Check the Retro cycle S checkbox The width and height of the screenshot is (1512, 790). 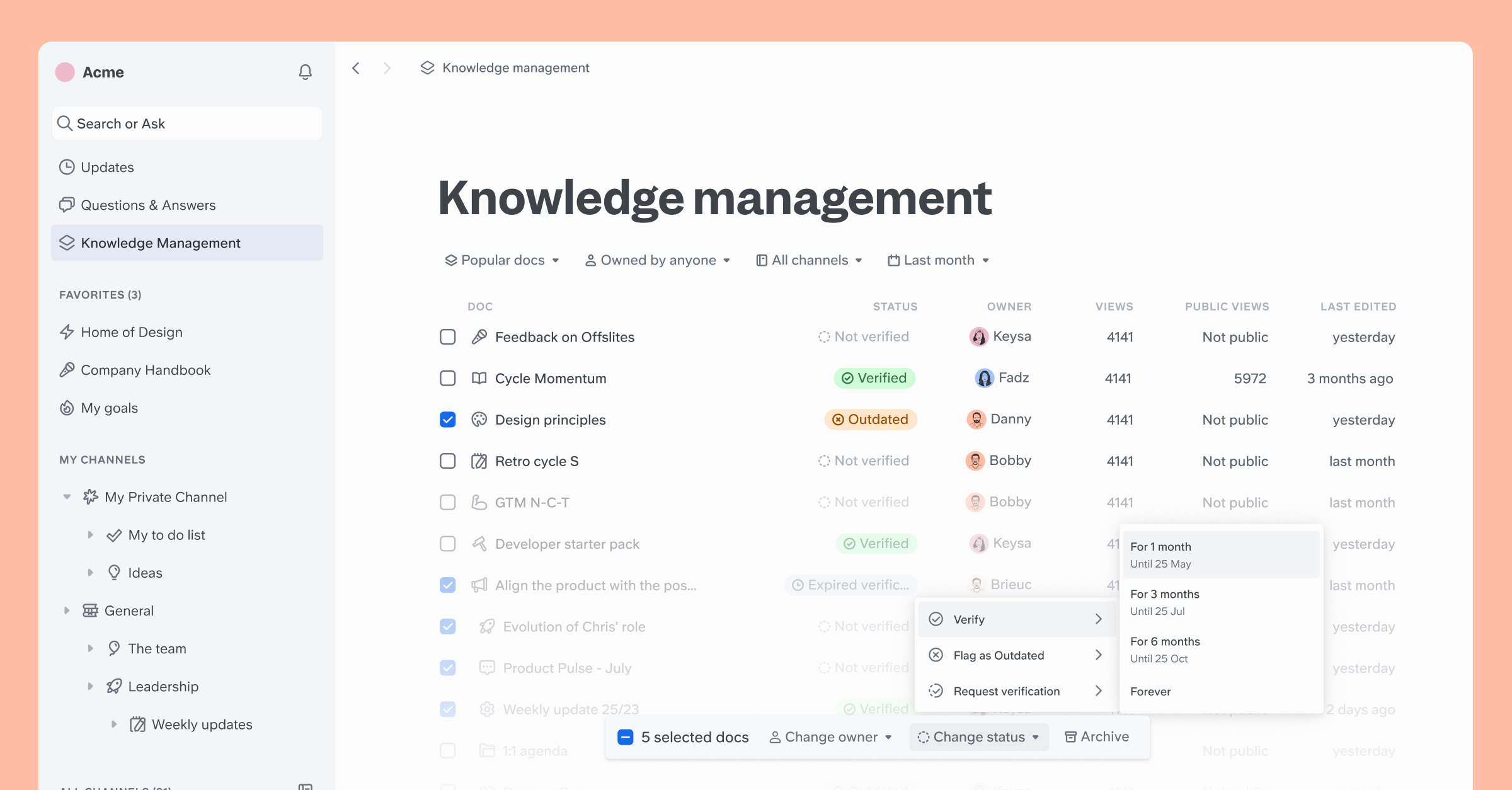coord(448,461)
